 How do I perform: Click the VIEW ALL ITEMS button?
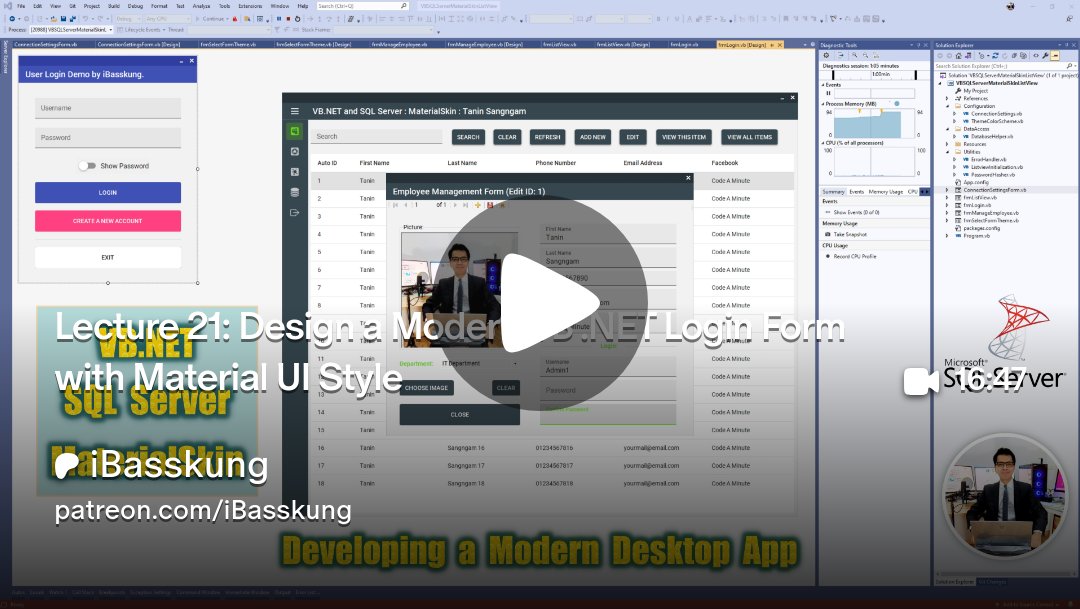pyautogui.click(x=749, y=137)
